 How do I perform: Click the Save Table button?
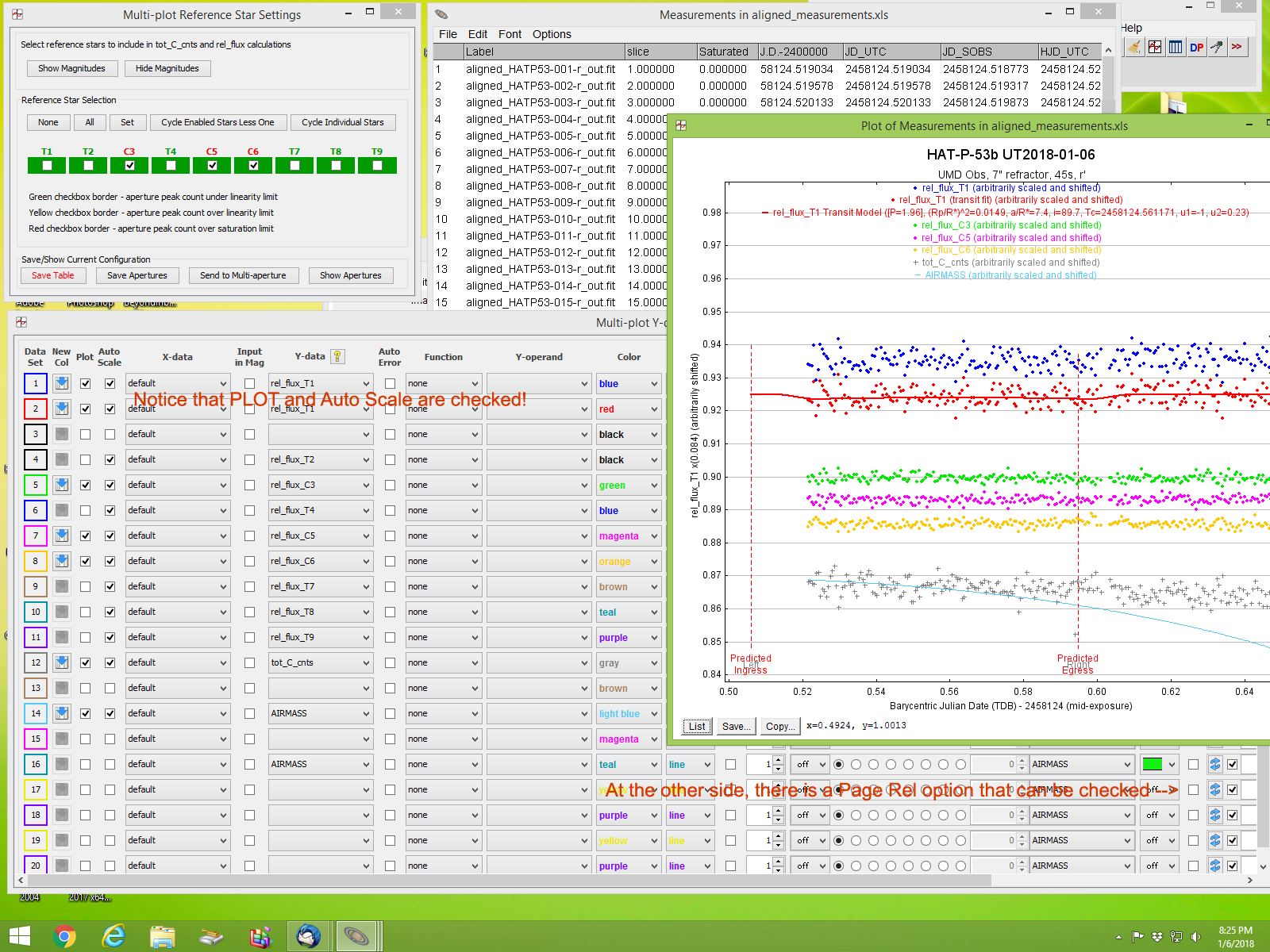52,275
